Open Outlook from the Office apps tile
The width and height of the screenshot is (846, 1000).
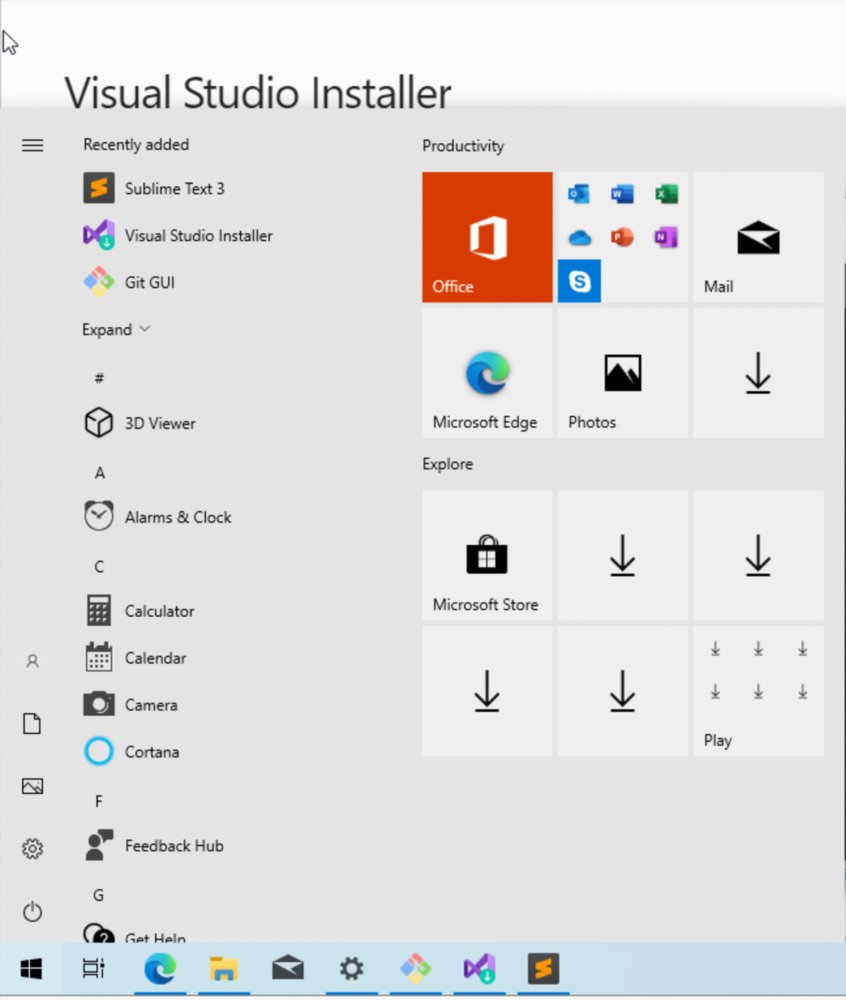point(579,193)
